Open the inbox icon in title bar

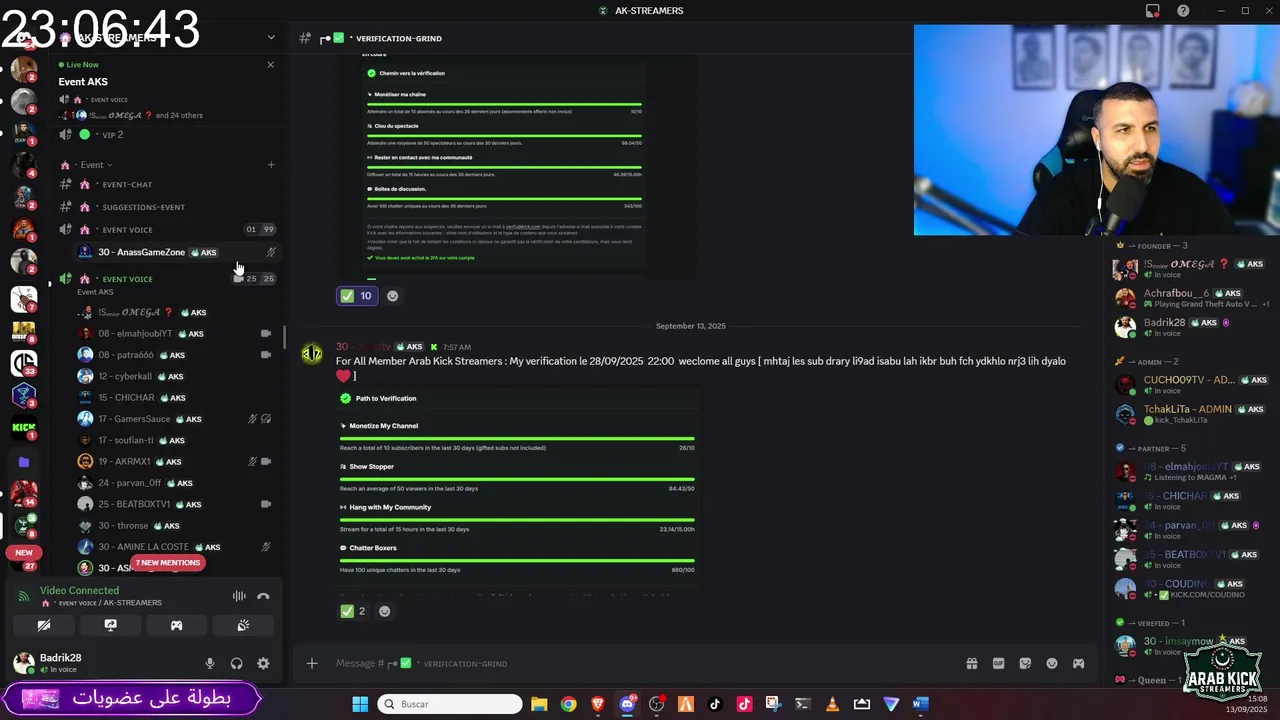pos(1153,11)
